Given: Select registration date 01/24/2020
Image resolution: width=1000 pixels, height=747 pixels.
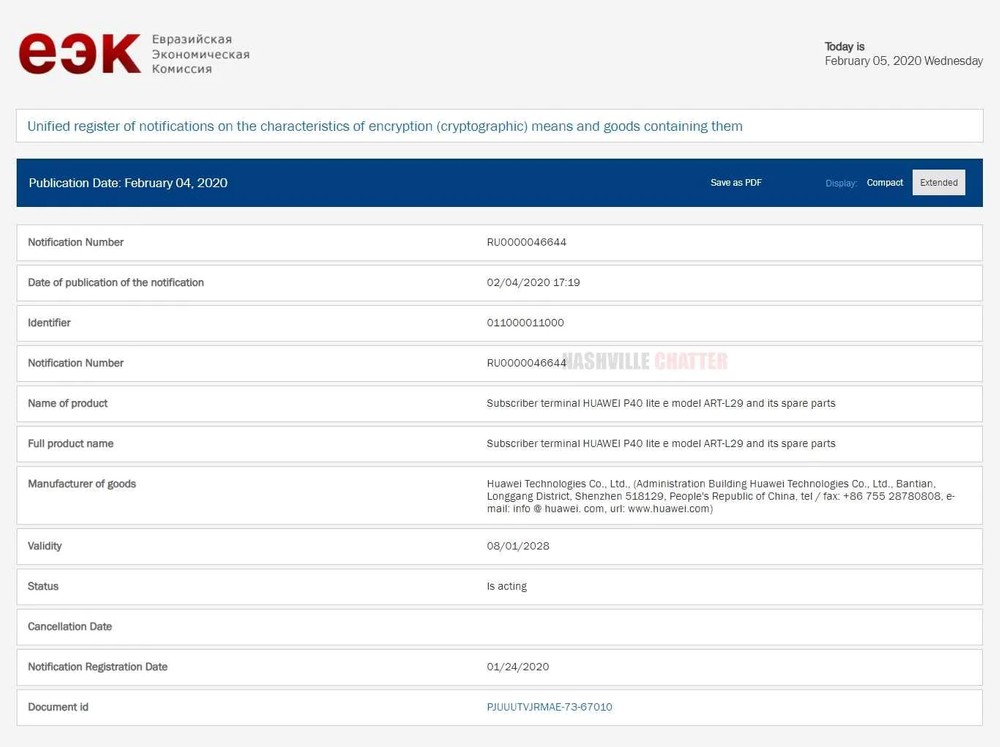Looking at the screenshot, I should [518, 667].
